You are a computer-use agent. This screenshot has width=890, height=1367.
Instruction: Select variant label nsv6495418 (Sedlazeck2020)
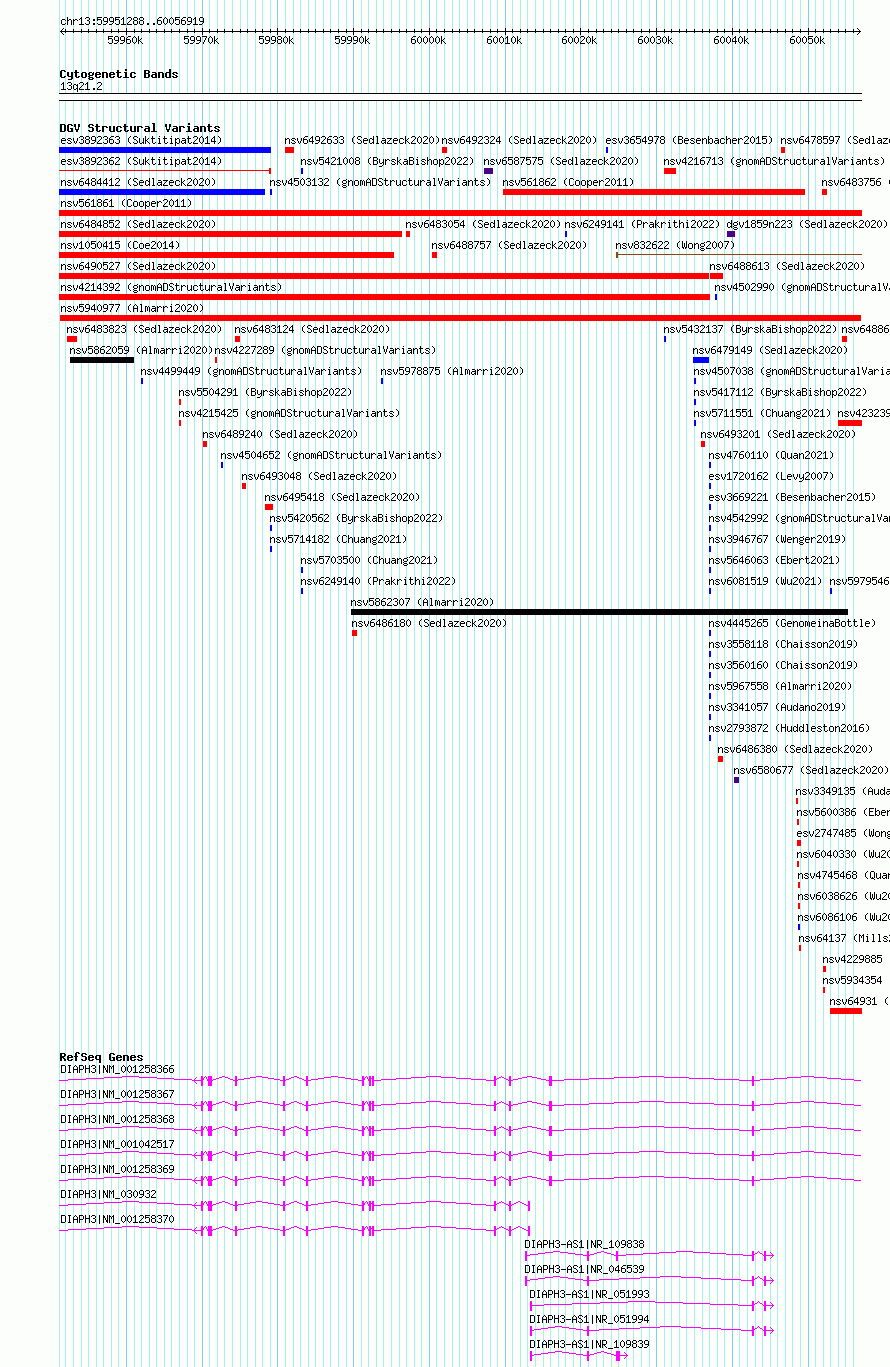pyautogui.click(x=342, y=497)
